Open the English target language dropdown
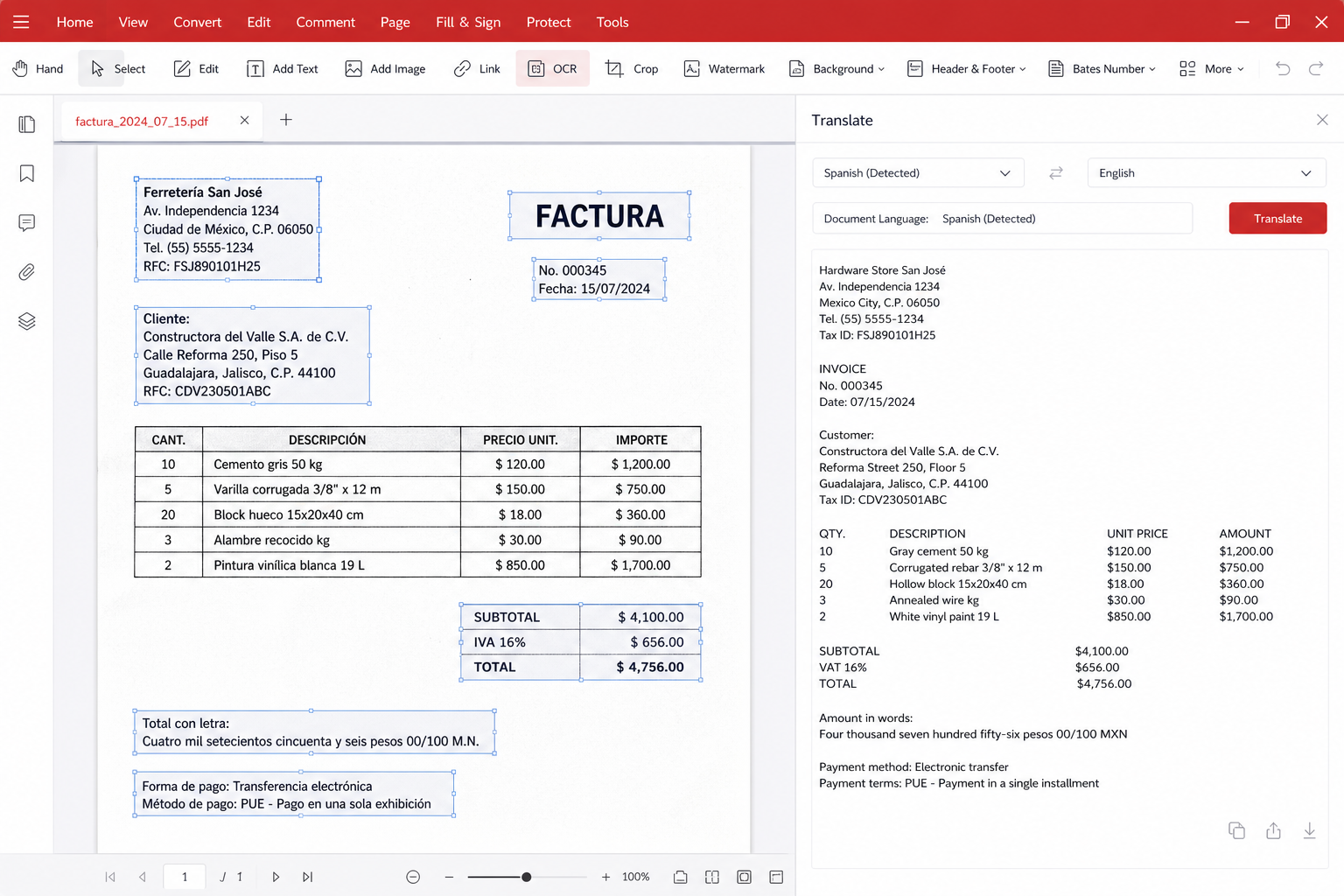Viewport: 1344px width, 896px height. (x=1207, y=173)
